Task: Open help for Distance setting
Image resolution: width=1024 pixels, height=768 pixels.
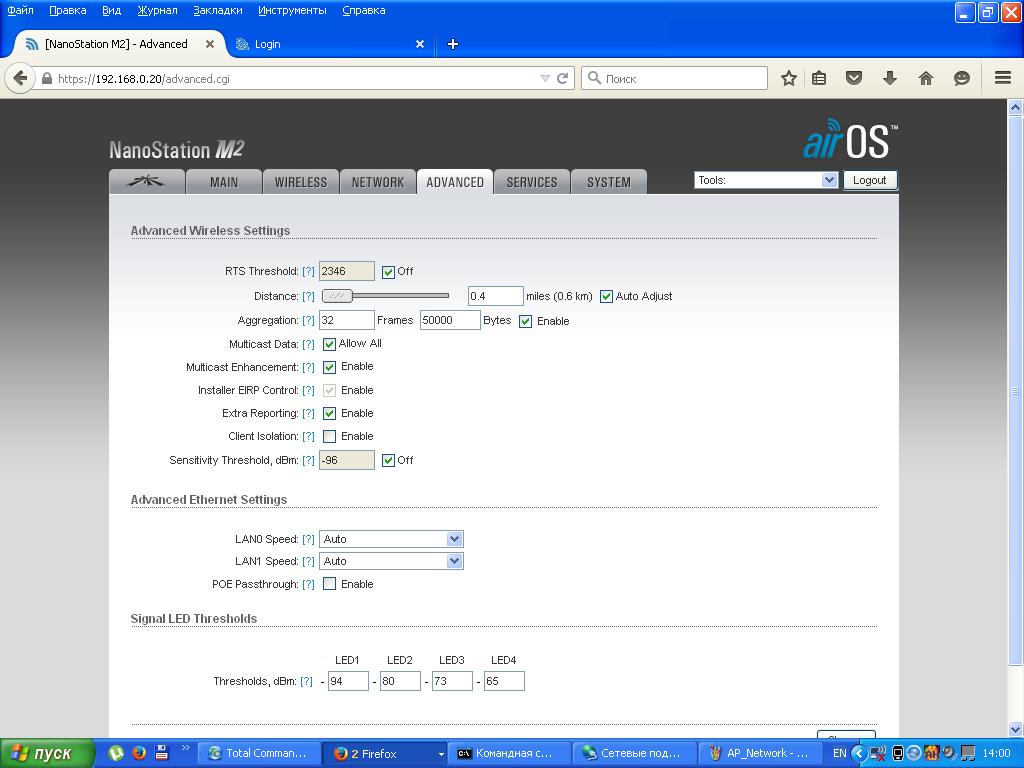Action: (x=308, y=296)
